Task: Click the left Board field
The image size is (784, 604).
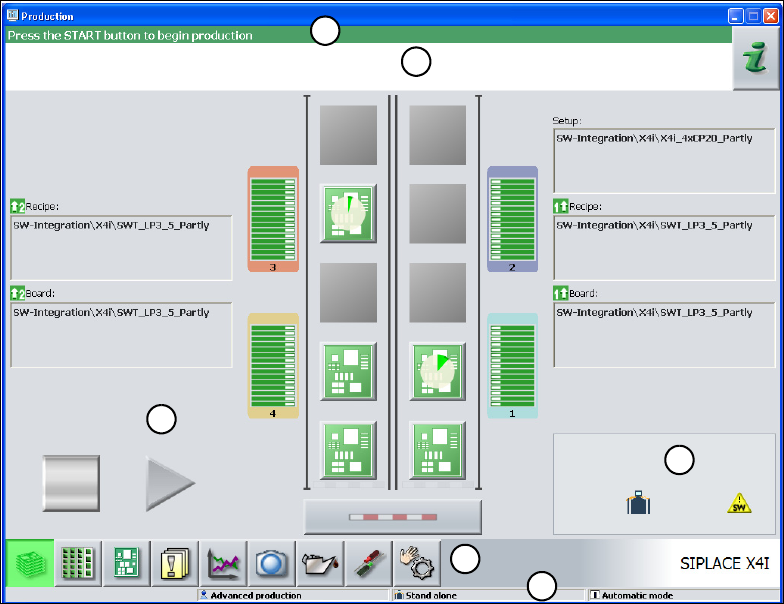Action: (121, 335)
